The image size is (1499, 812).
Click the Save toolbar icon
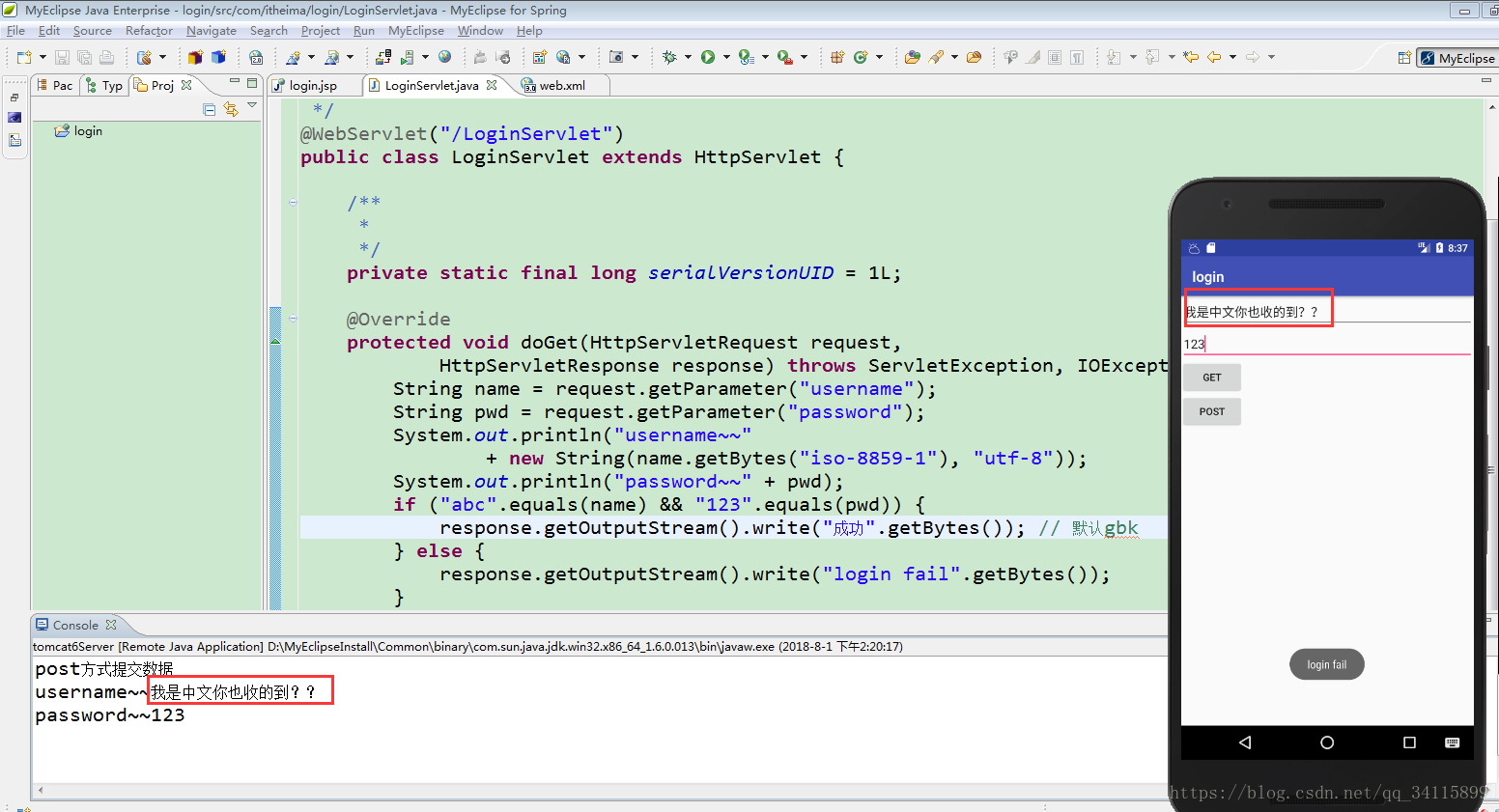coord(62,58)
